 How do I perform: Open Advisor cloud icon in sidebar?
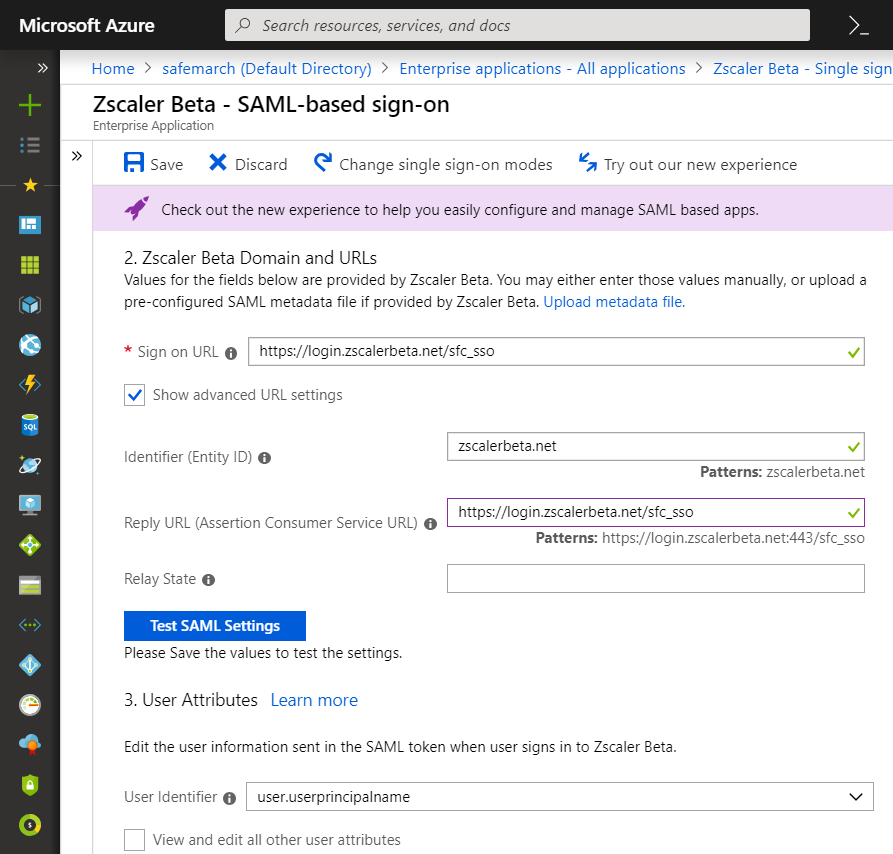[x=30, y=745]
